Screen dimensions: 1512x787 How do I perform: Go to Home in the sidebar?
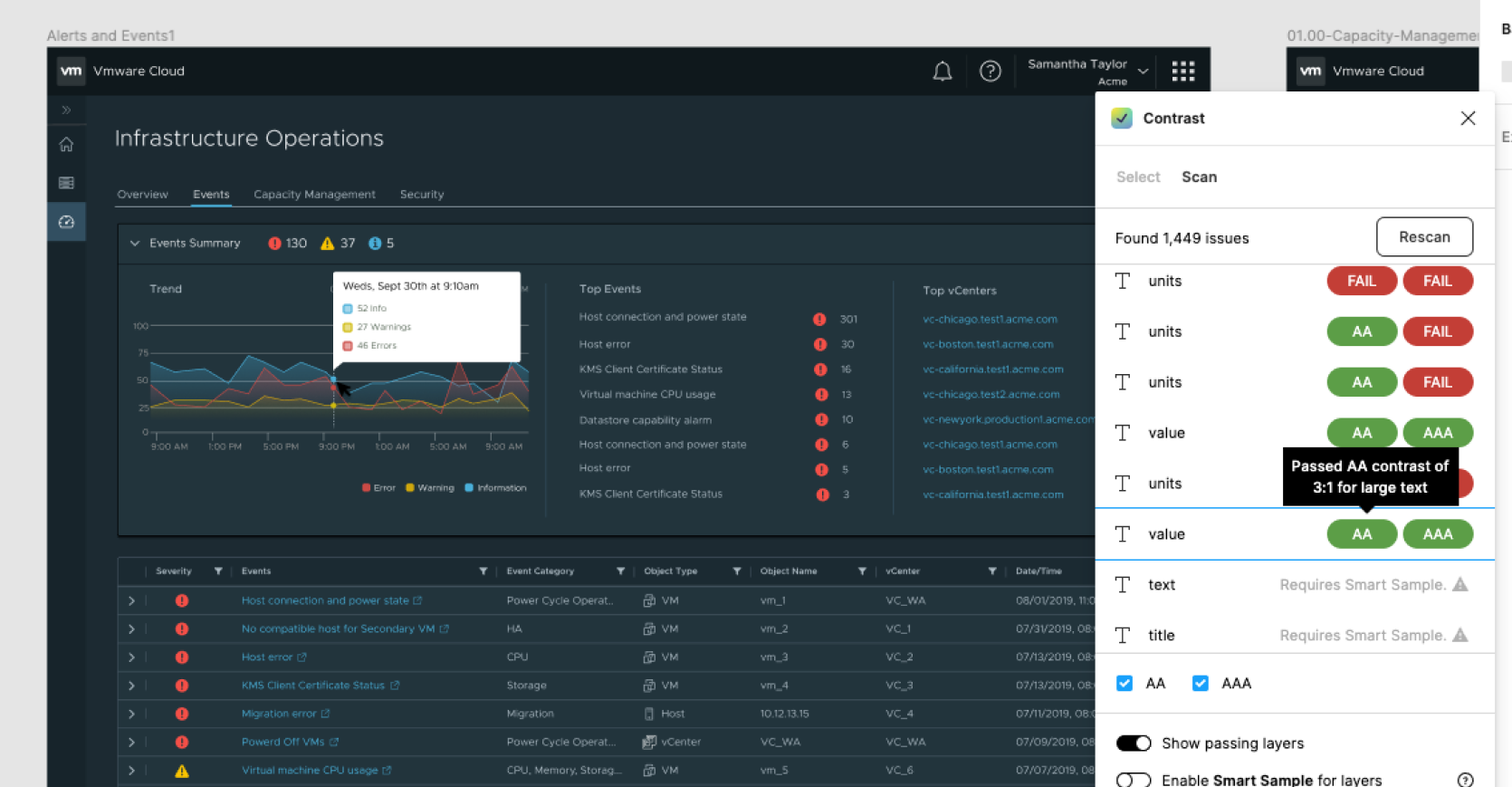pyautogui.click(x=66, y=144)
